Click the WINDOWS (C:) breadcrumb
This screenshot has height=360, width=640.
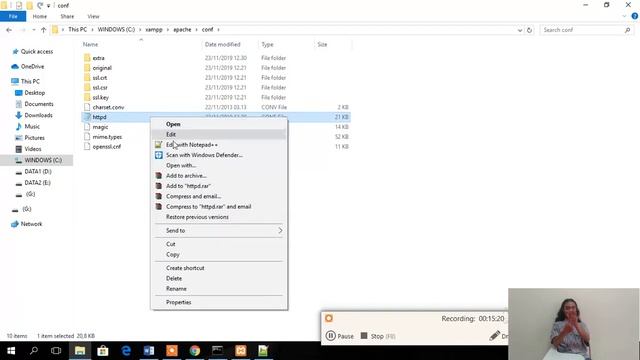(116, 29)
